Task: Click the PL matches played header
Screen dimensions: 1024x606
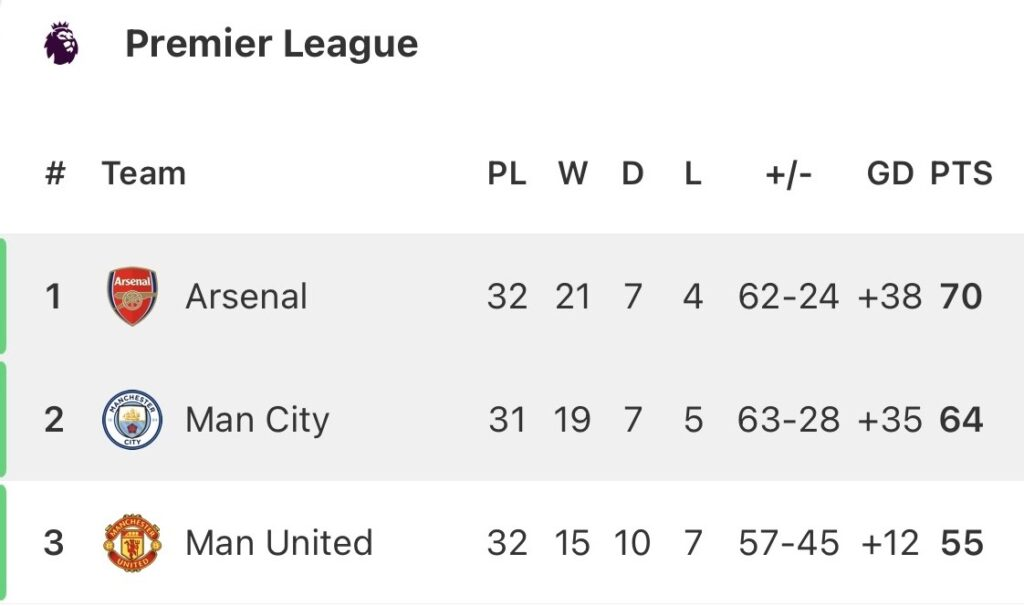Action: (507, 174)
